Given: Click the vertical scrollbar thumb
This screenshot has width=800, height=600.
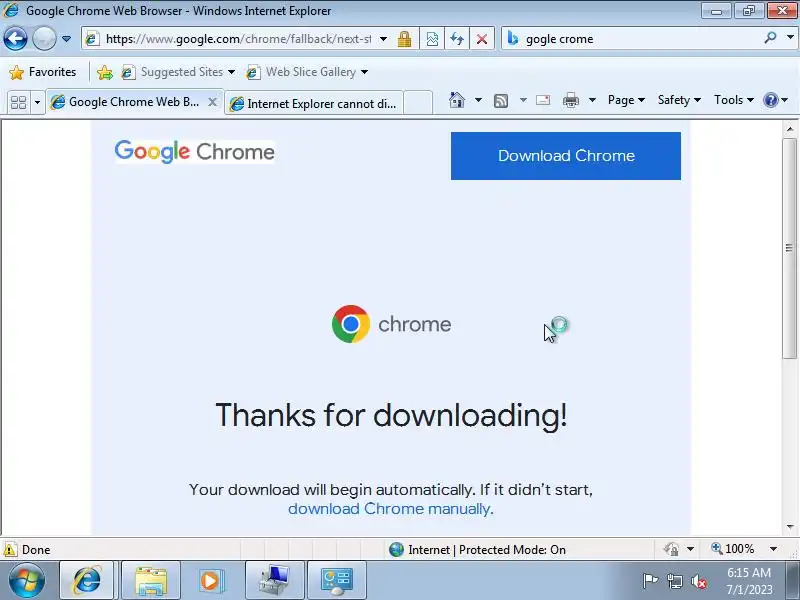Looking at the screenshot, I should 790,248.
